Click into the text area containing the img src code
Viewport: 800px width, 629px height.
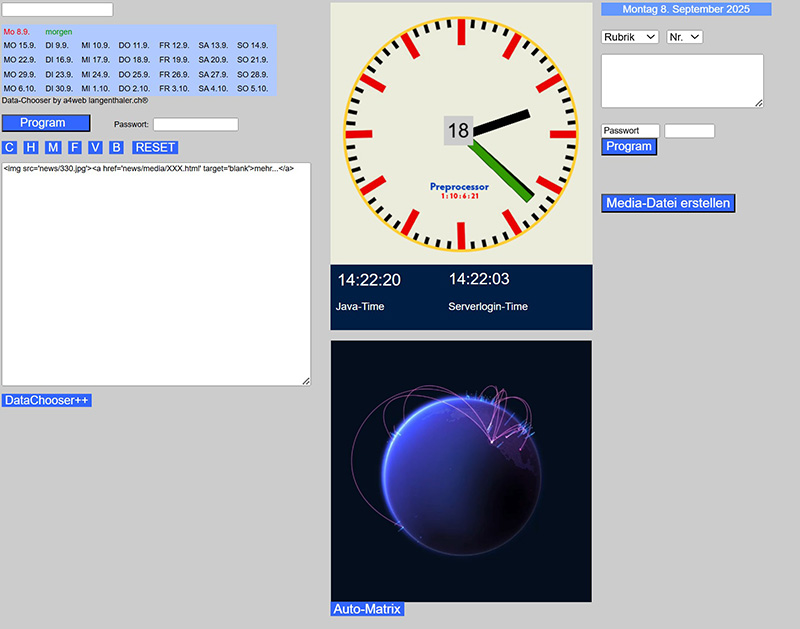click(x=156, y=274)
